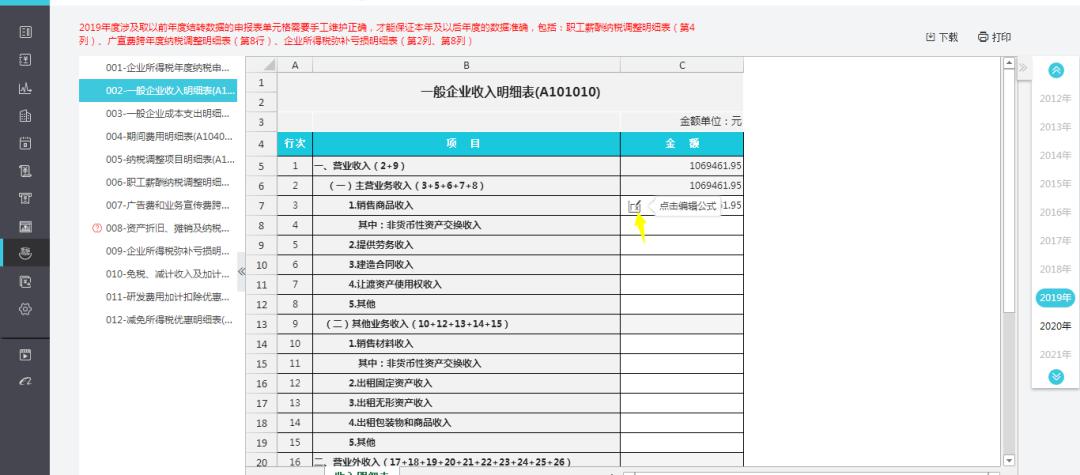Open the document search icon in left sidebar
1080x475 pixels.
(25, 281)
